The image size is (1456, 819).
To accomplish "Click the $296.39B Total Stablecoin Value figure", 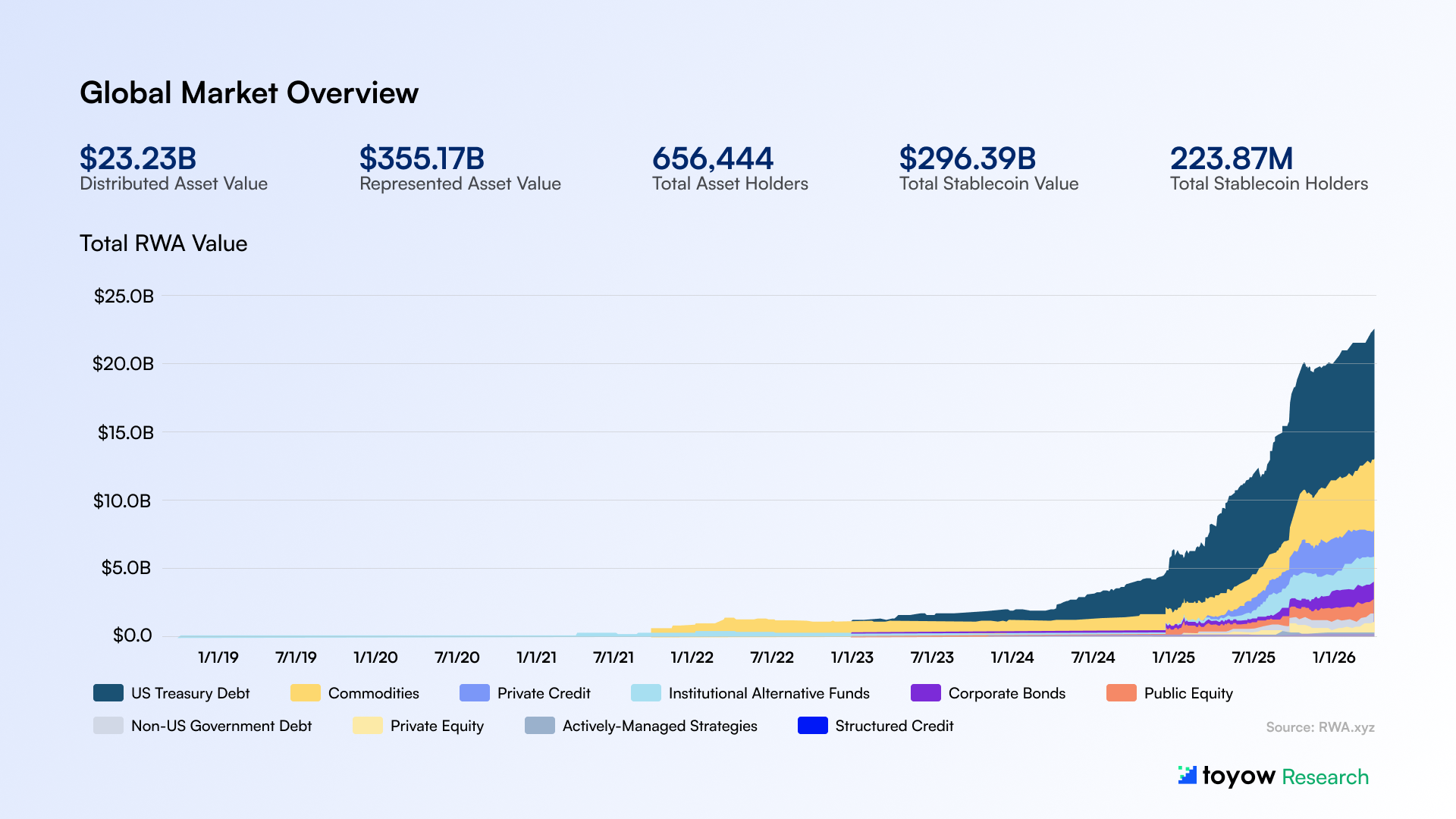I will [967, 158].
